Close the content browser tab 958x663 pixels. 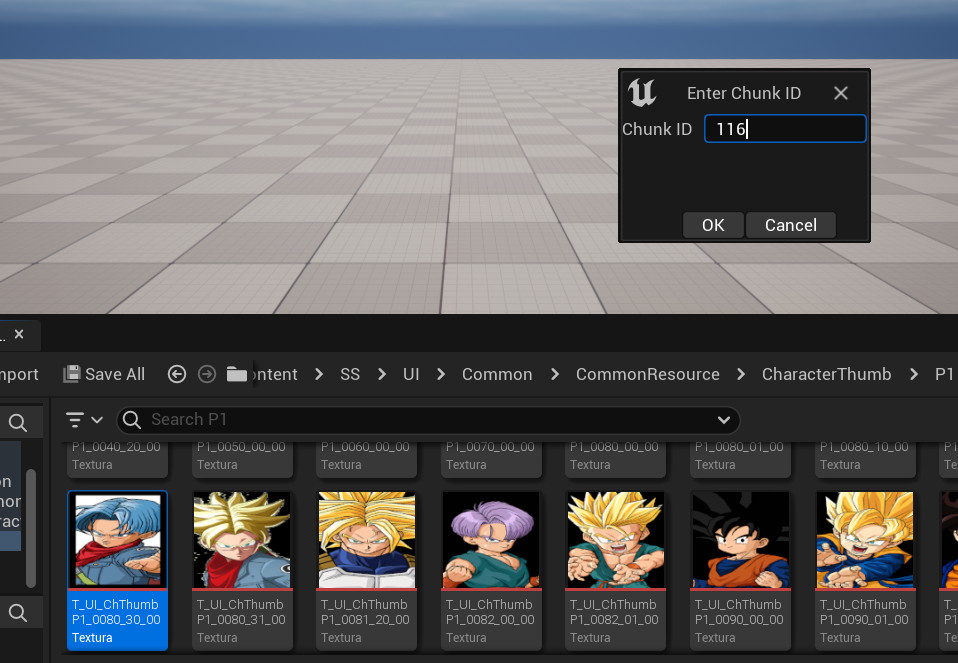tap(19, 333)
